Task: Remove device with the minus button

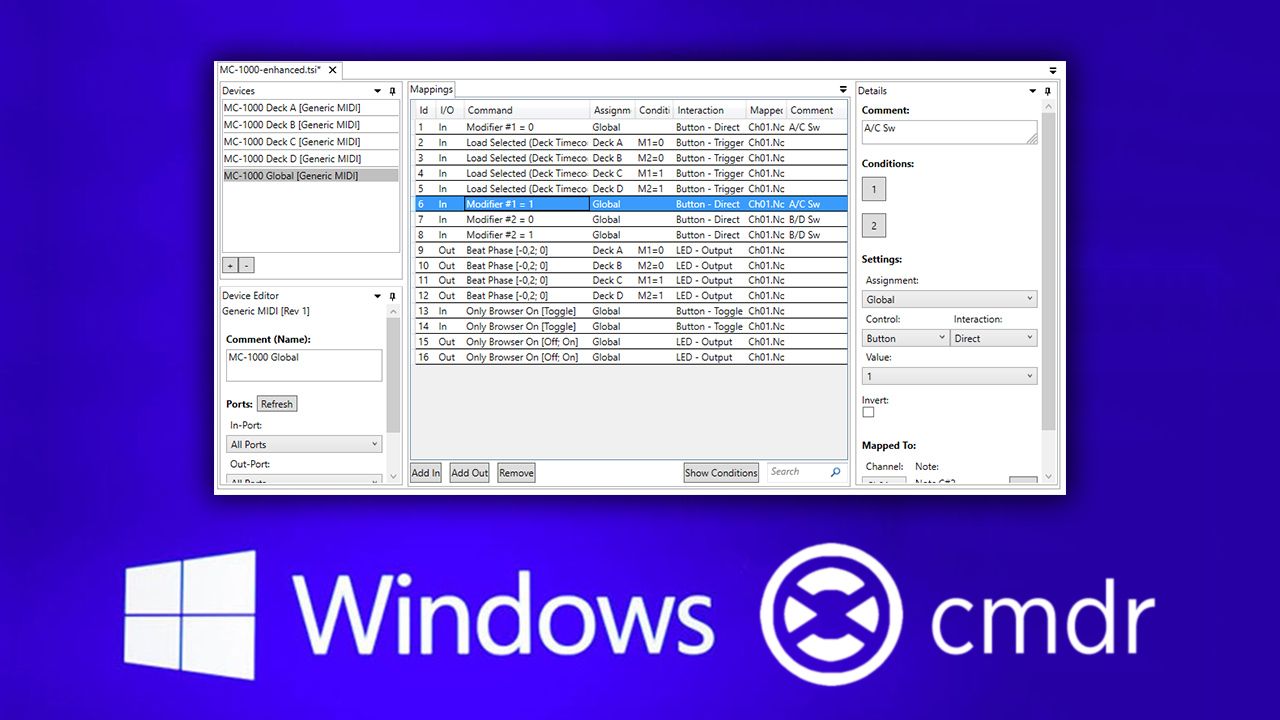Action: 247,266
